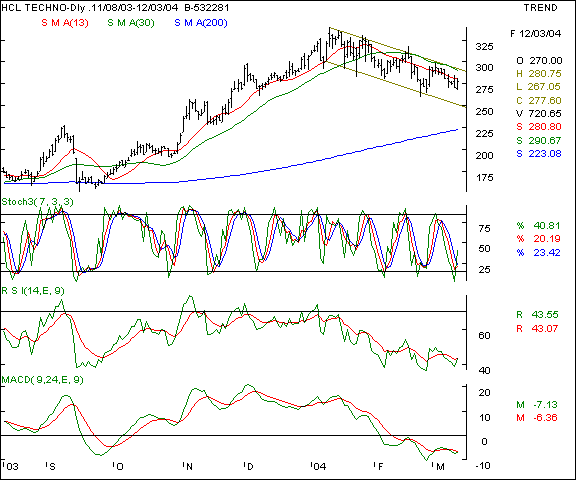Click the MACD axis label 10

[x=485, y=417]
